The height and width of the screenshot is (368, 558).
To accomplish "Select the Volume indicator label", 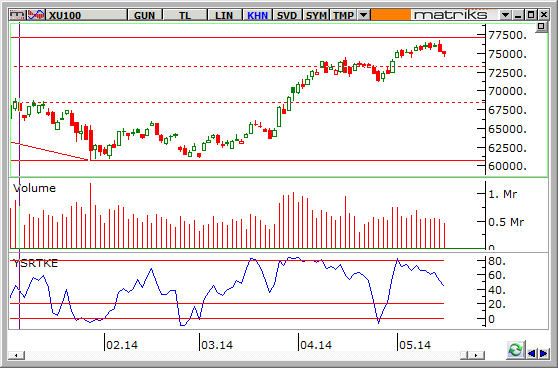I will click(x=34, y=188).
